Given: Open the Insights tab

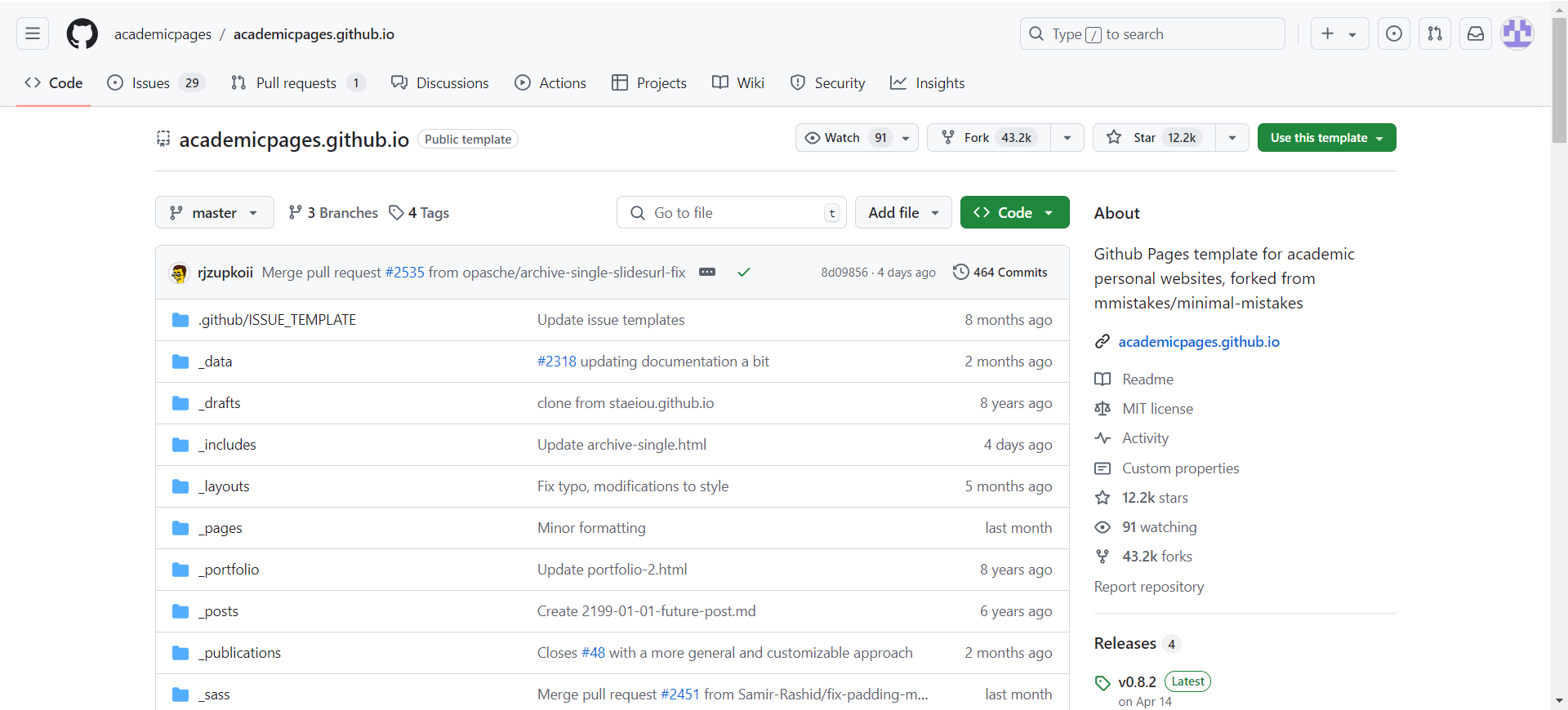Looking at the screenshot, I should tap(928, 82).
